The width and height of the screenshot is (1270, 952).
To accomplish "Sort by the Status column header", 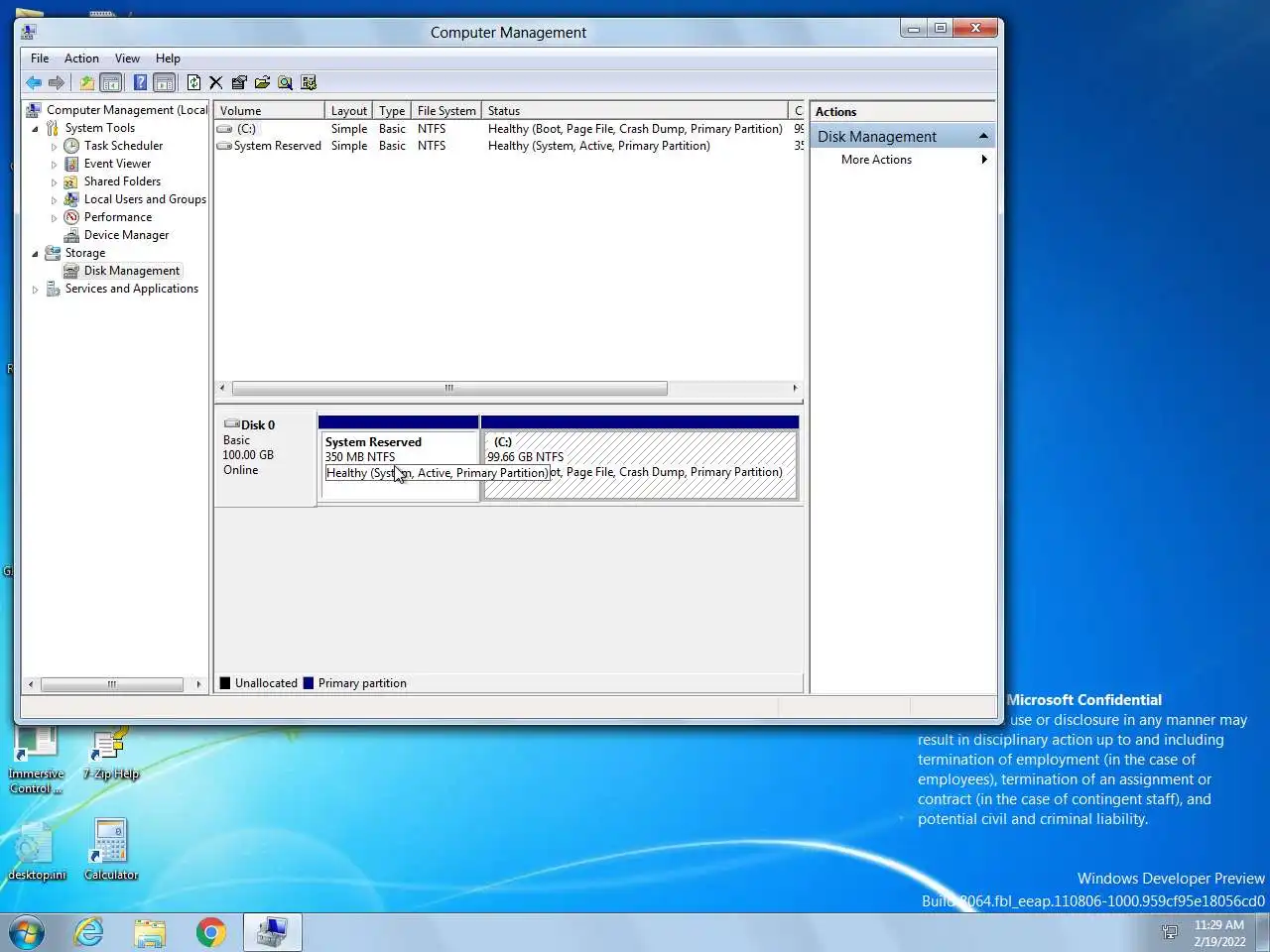I will 635,111.
